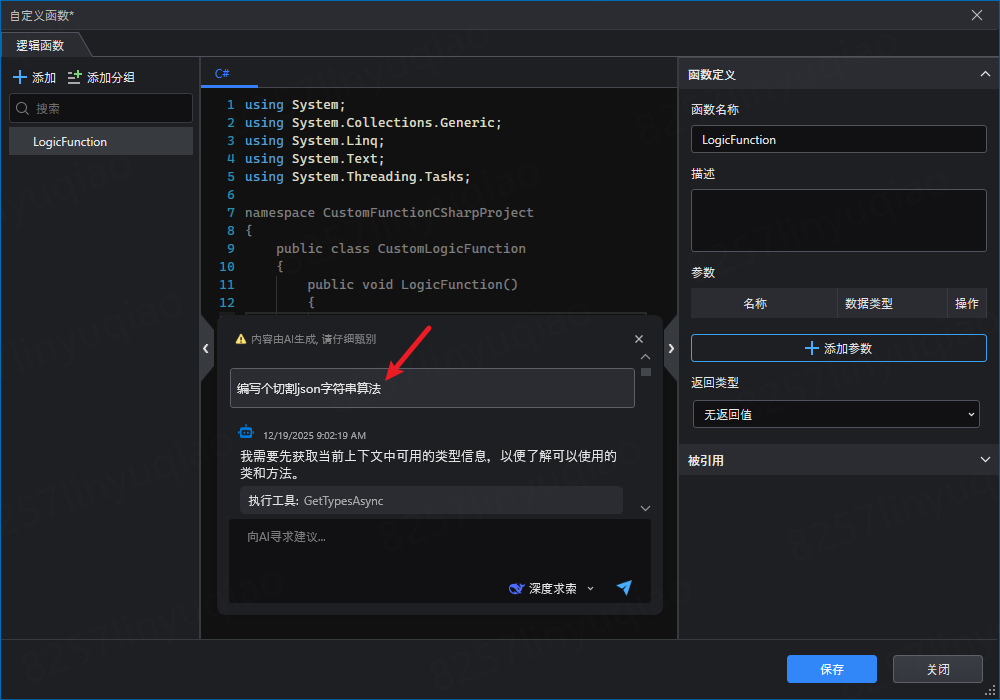Expand the 被引用 section
The width and height of the screenshot is (1000, 700).
click(x=984, y=460)
